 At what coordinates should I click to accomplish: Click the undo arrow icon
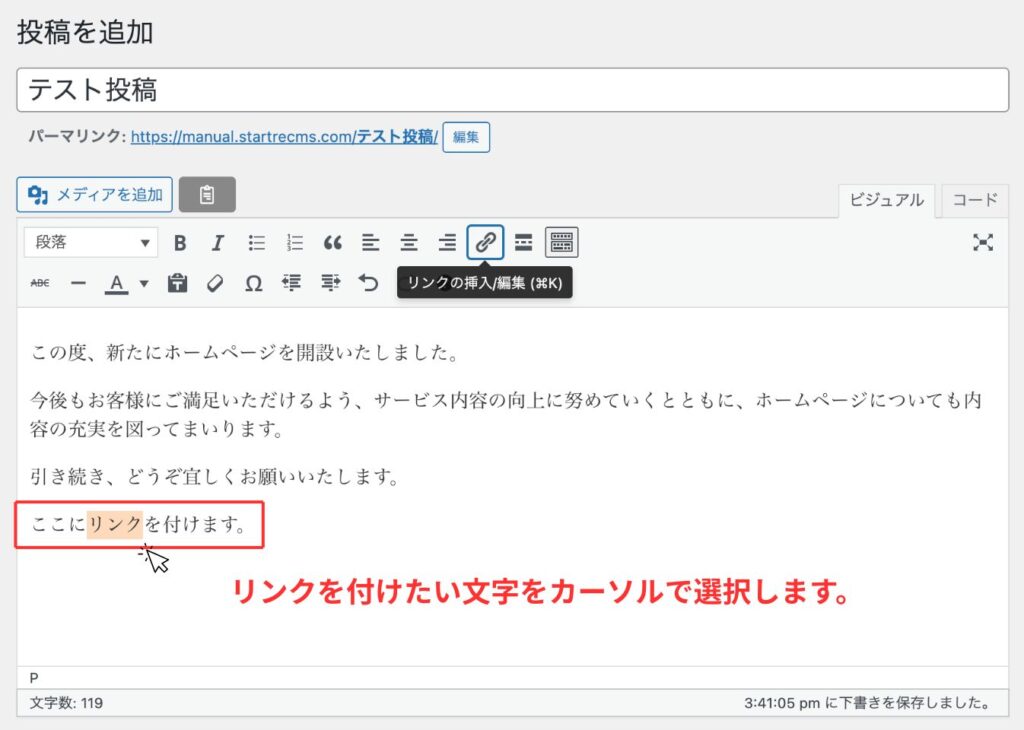369,284
